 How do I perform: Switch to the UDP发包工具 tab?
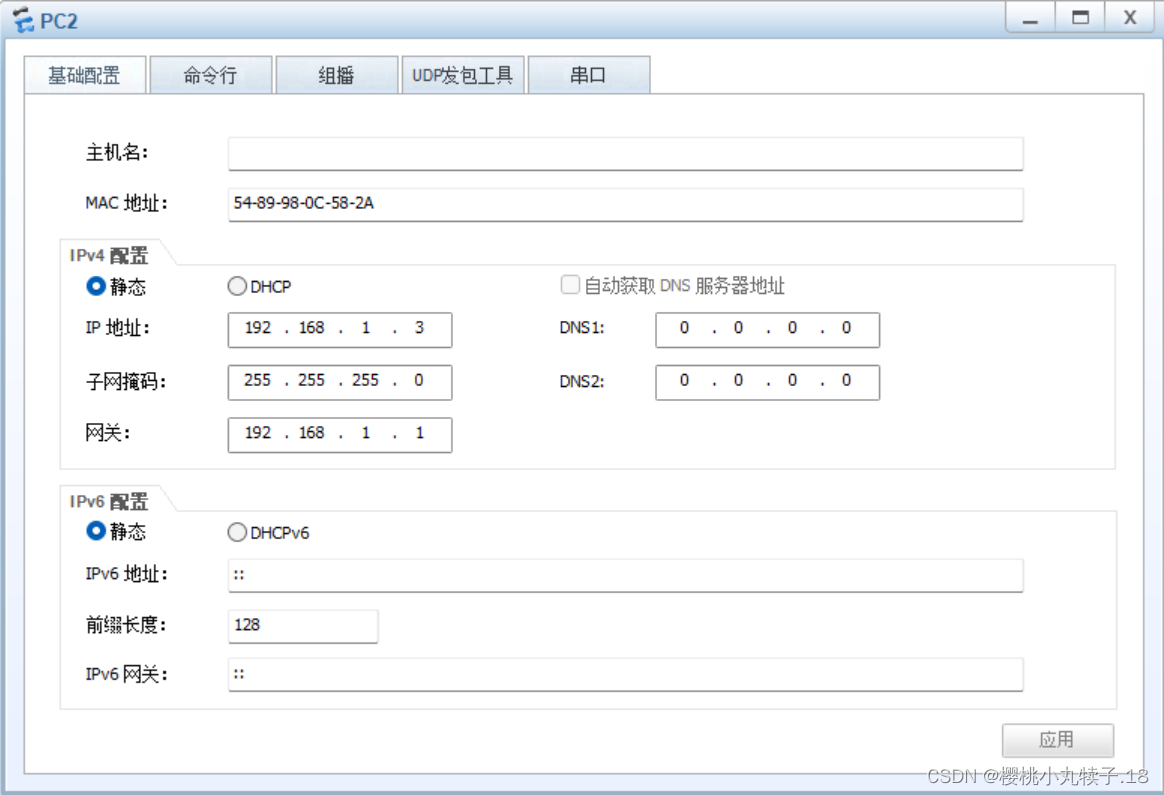pyautogui.click(x=463, y=74)
